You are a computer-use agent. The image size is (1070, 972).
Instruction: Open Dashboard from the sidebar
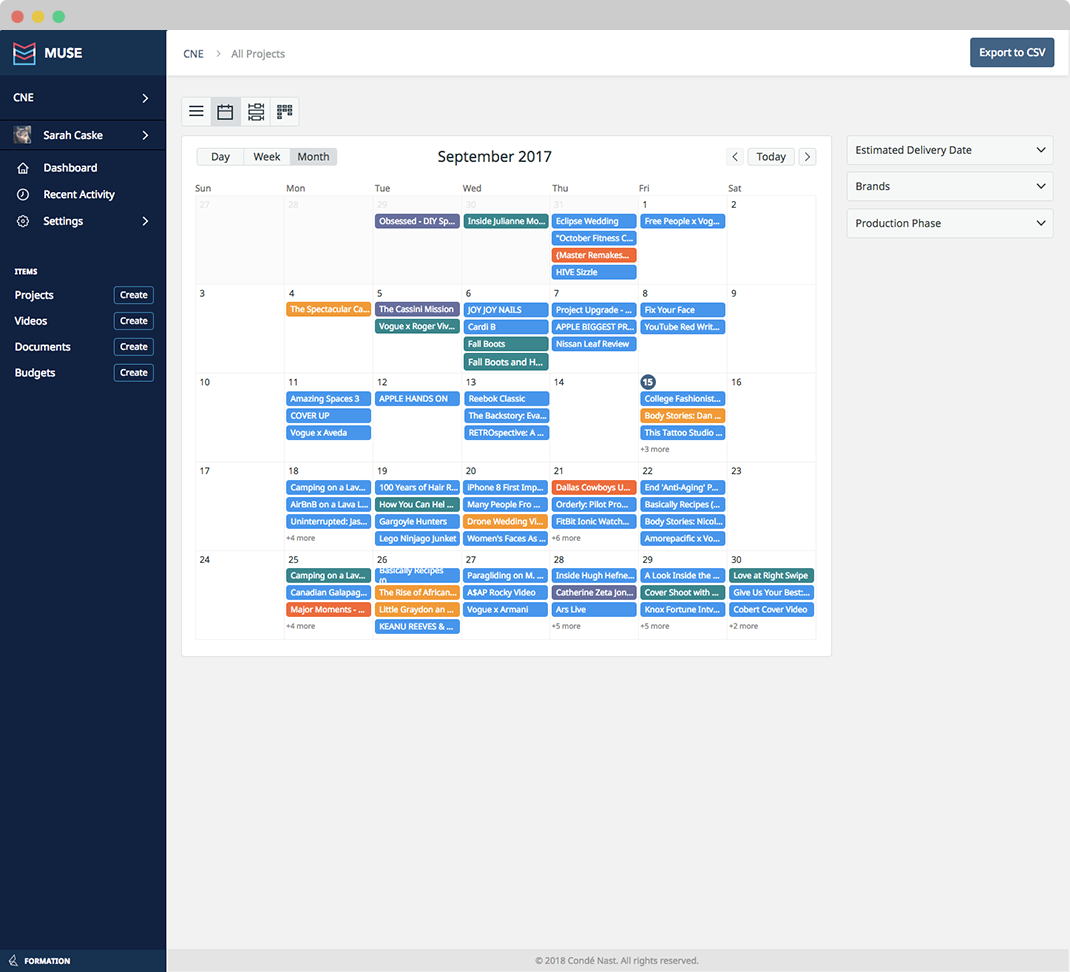point(70,168)
